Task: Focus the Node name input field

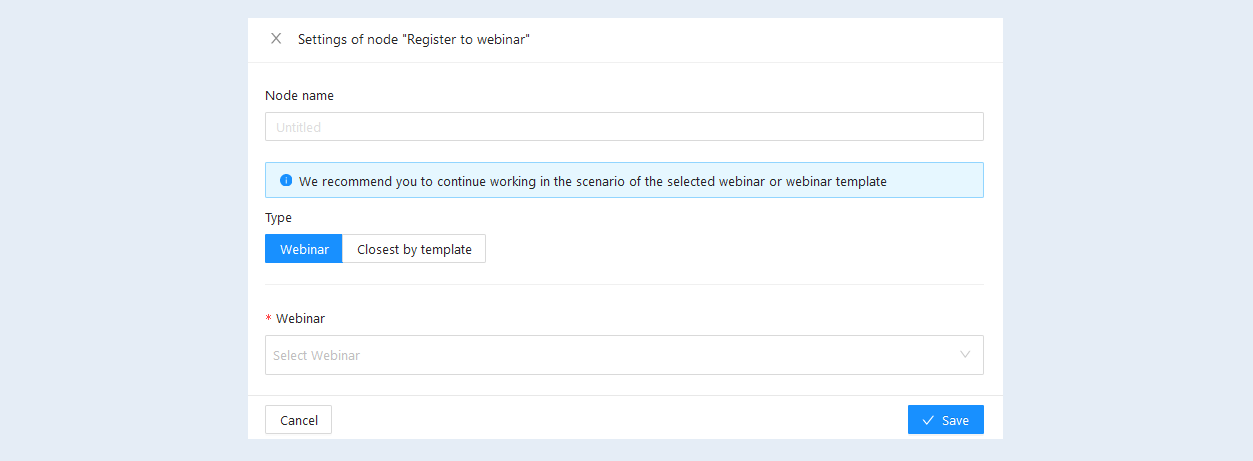Action: 624,127
